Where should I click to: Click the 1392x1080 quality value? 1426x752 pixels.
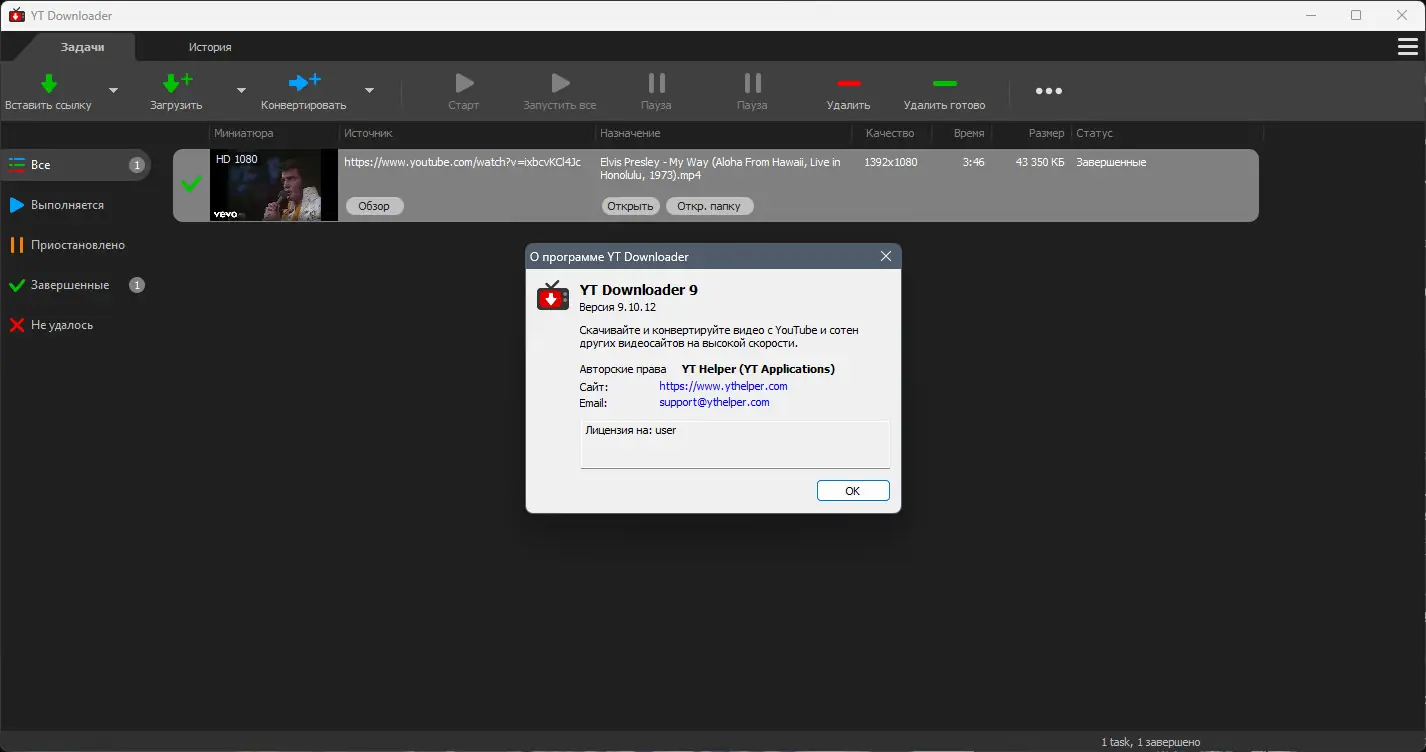coord(891,162)
